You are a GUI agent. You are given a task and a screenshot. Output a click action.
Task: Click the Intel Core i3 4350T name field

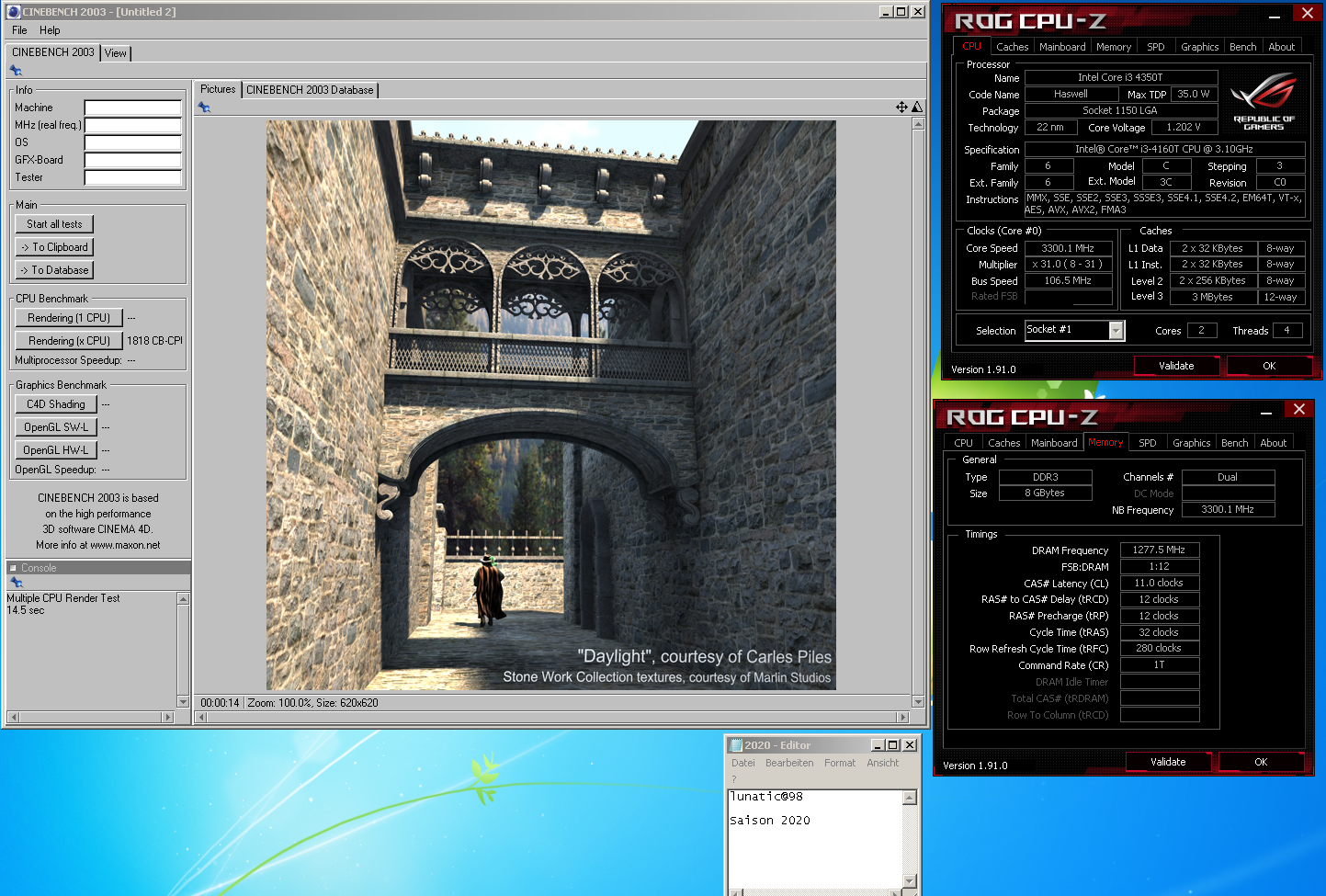[1120, 77]
